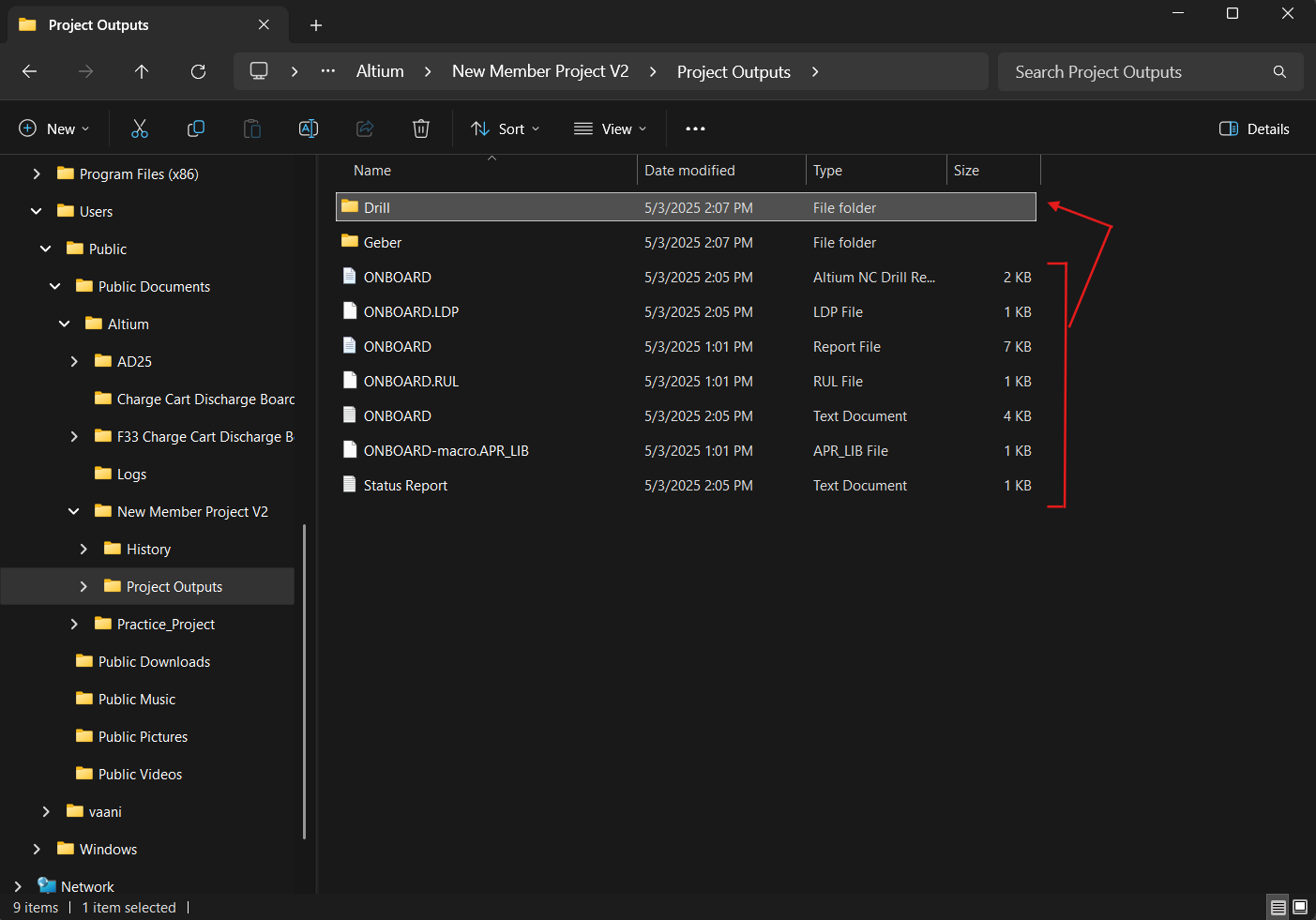The width and height of the screenshot is (1316, 920).
Task: Expand the History folder node
Action: pos(83,549)
